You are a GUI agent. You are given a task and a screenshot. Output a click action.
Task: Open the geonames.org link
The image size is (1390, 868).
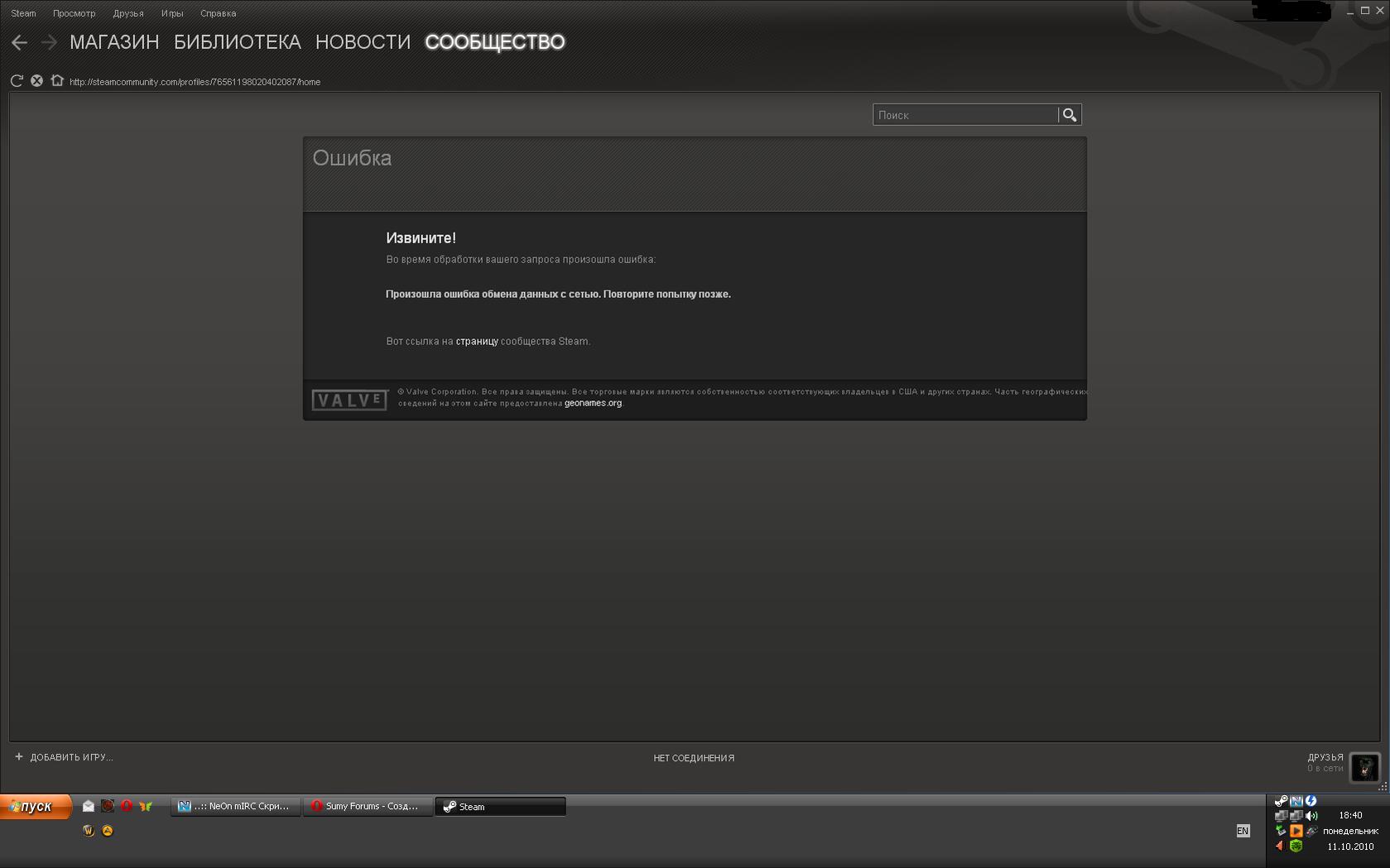pyautogui.click(x=593, y=404)
